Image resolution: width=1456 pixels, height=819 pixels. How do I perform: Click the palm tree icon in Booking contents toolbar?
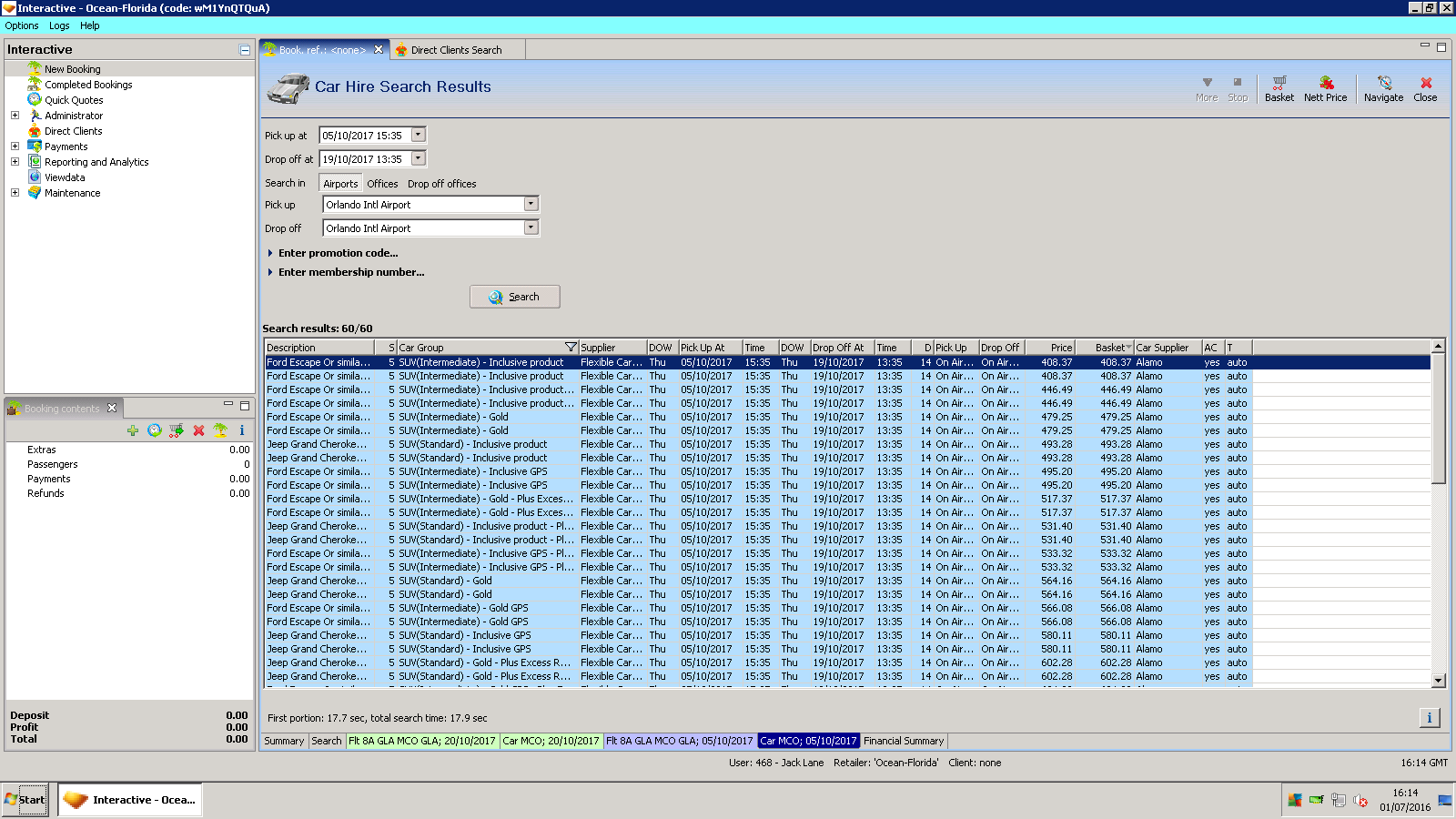(x=220, y=430)
